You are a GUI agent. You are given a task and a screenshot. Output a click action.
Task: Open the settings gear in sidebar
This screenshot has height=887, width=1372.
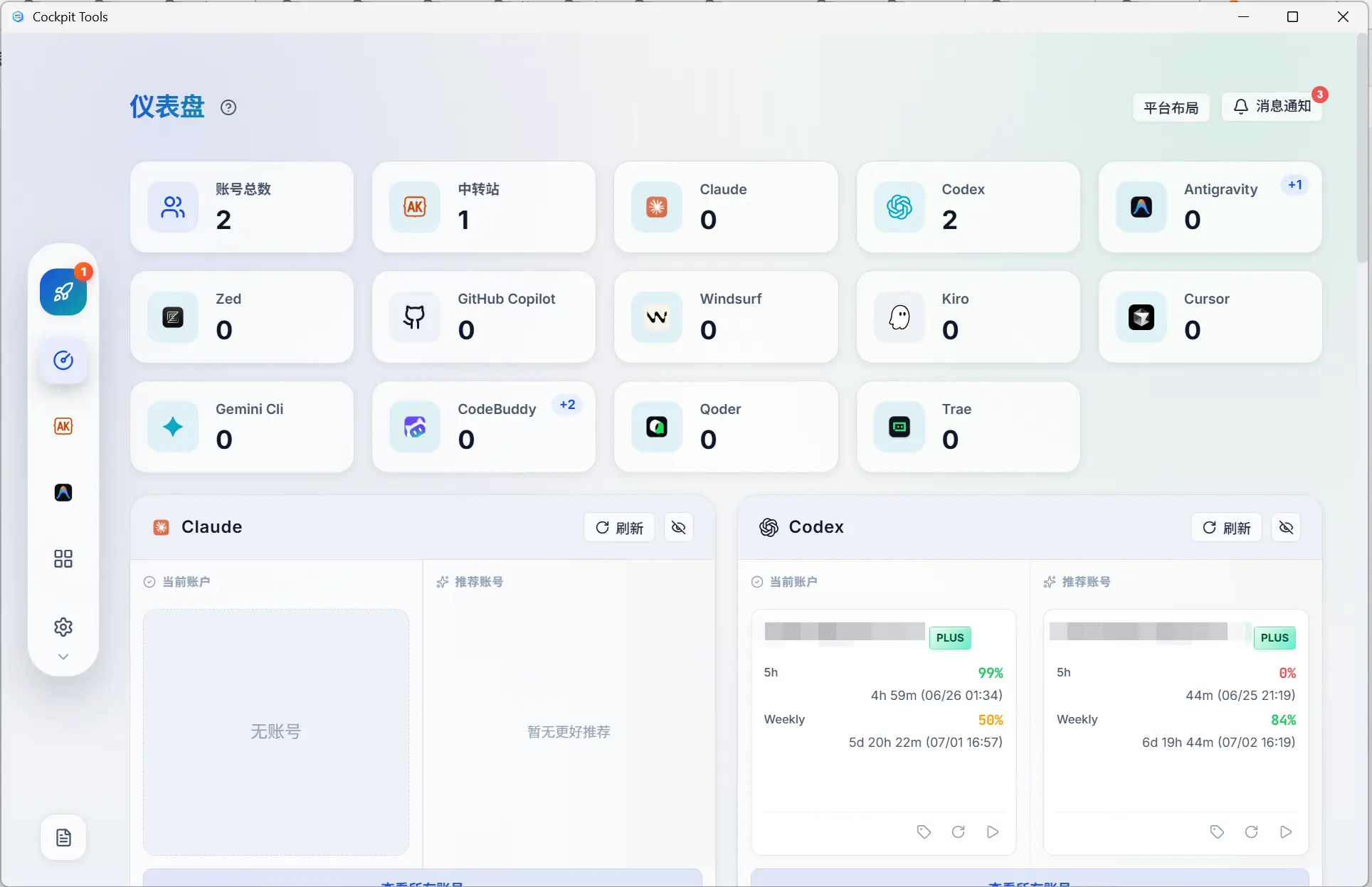click(63, 627)
